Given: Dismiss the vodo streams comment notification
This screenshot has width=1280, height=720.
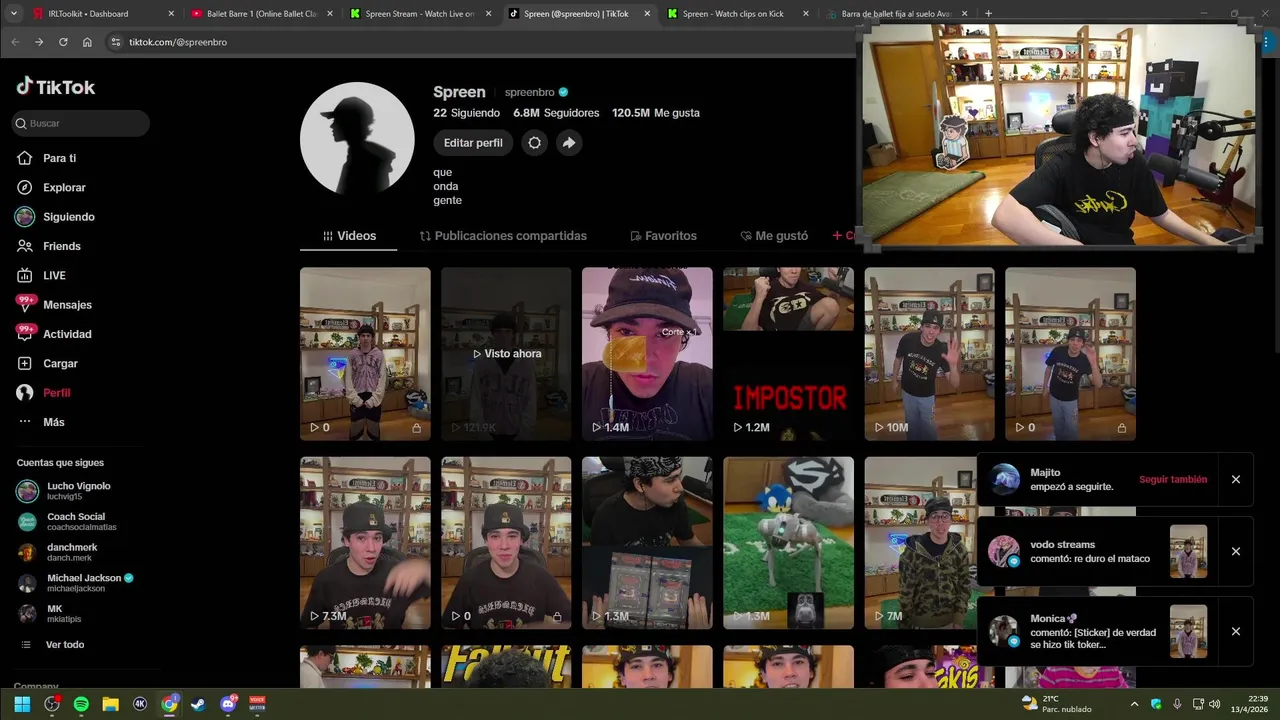Looking at the screenshot, I should [x=1236, y=551].
